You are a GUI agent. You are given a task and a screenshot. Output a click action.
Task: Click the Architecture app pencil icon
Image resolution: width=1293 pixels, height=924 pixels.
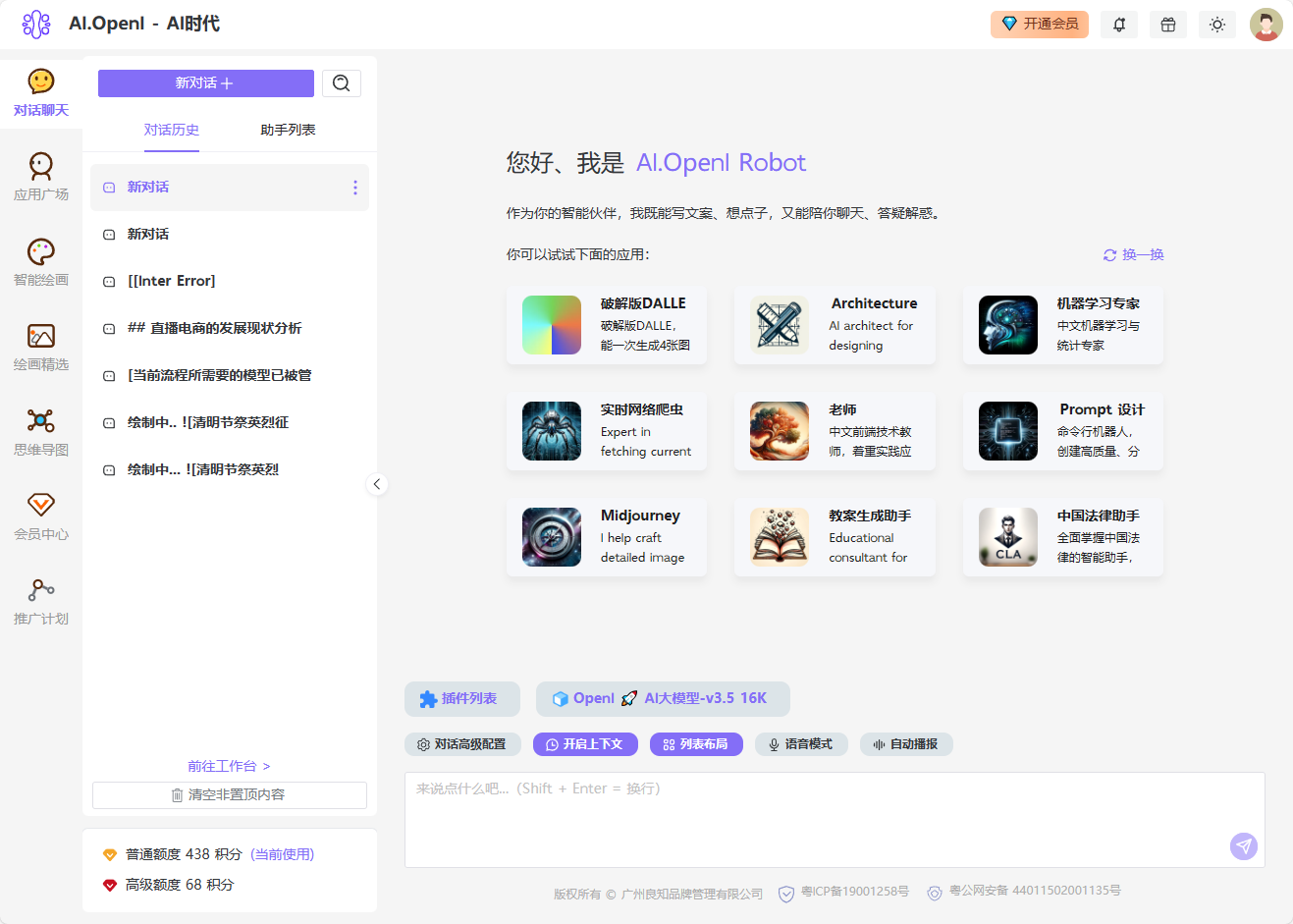pyautogui.click(x=780, y=325)
